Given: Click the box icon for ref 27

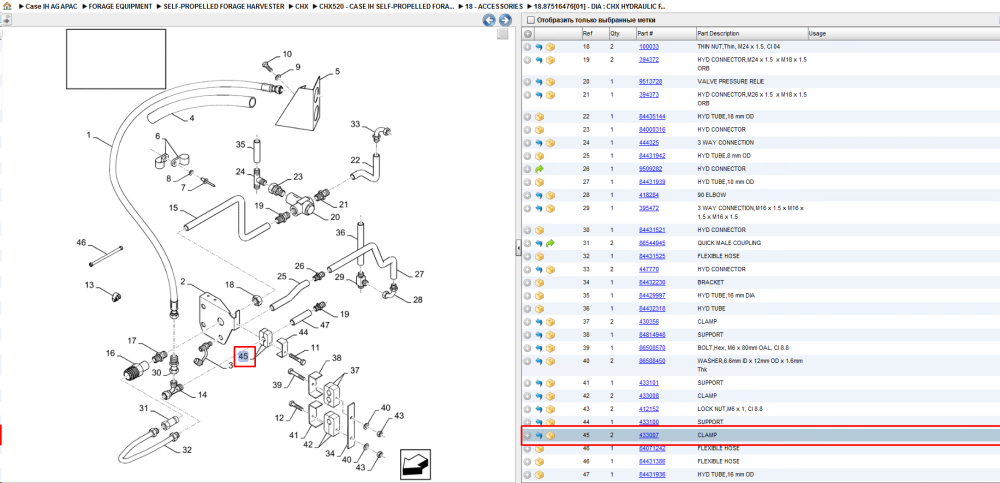Looking at the screenshot, I should tap(539, 182).
